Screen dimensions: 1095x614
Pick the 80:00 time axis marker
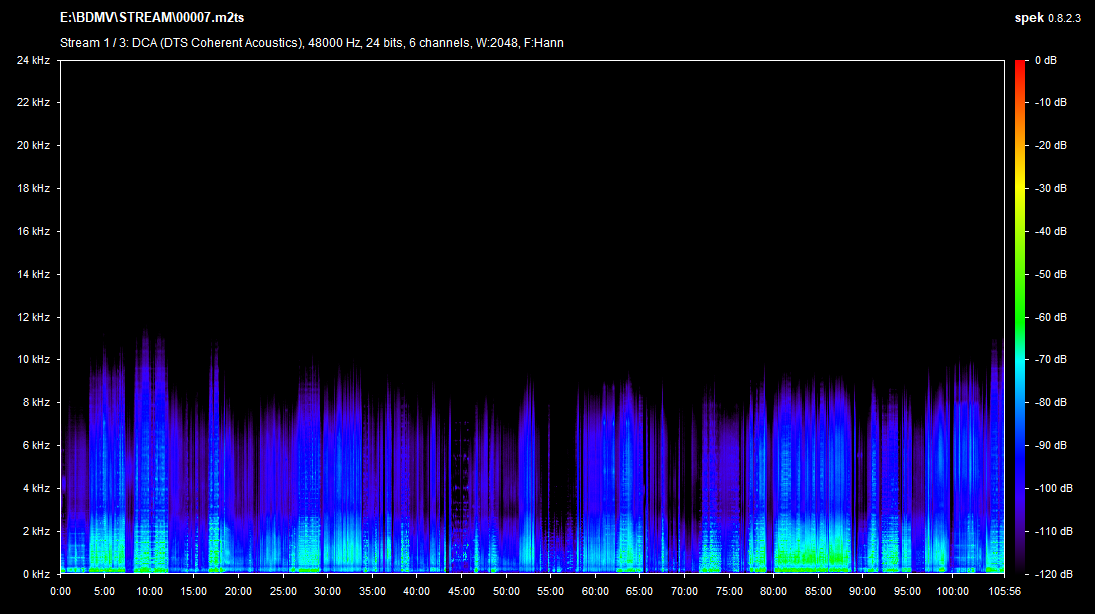click(774, 591)
